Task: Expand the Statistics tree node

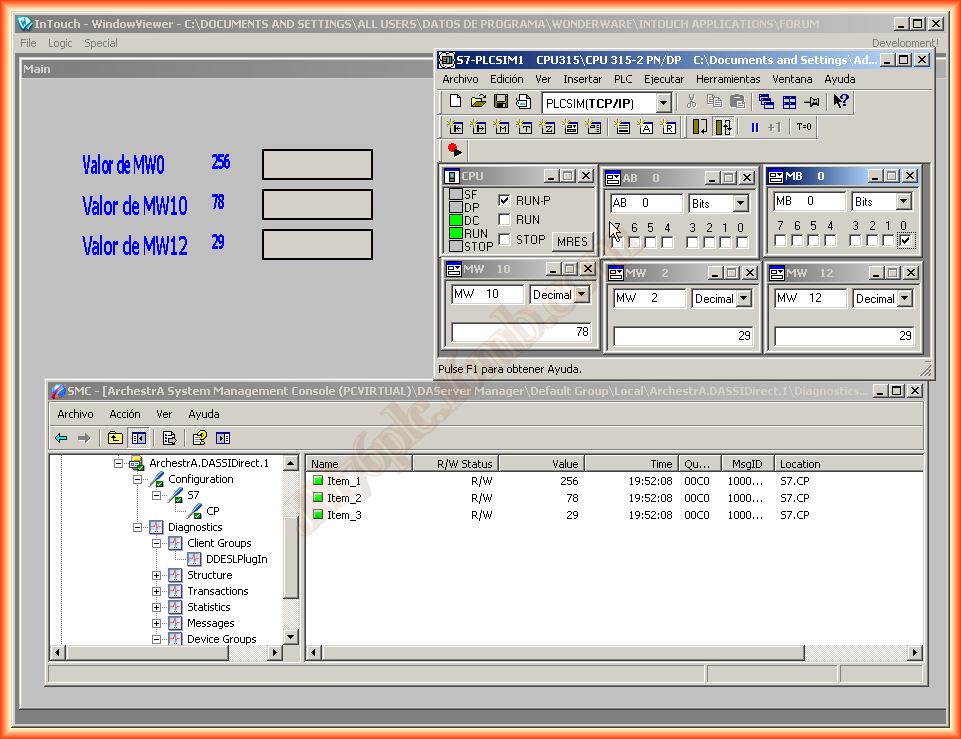Action: point(157,607)
